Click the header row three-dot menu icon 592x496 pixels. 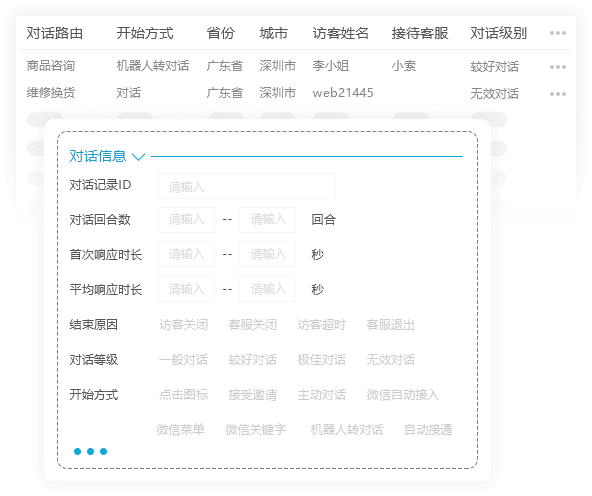558,33
